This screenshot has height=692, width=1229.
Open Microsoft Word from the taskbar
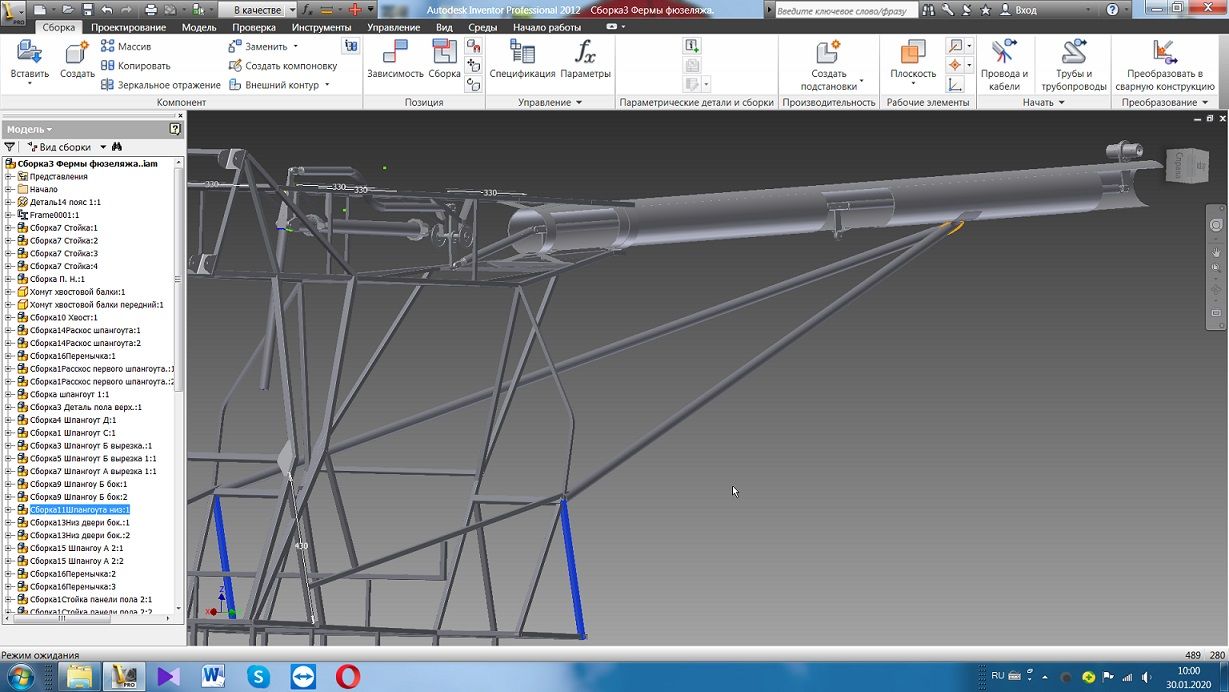pos(214,676)
